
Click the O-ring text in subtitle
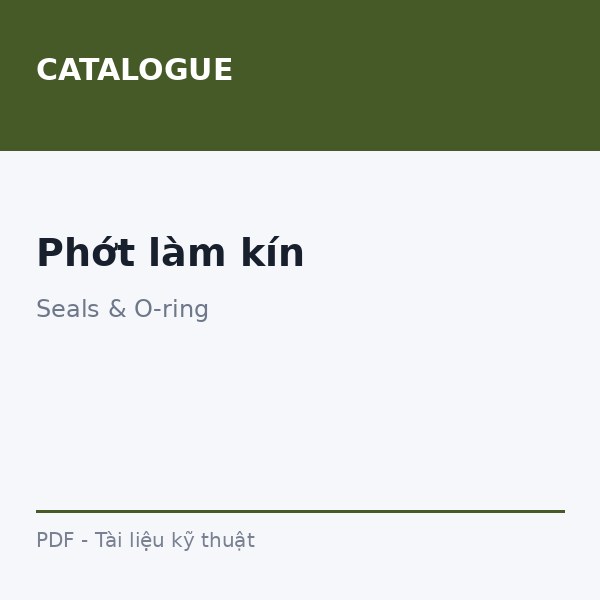(171, 309)
